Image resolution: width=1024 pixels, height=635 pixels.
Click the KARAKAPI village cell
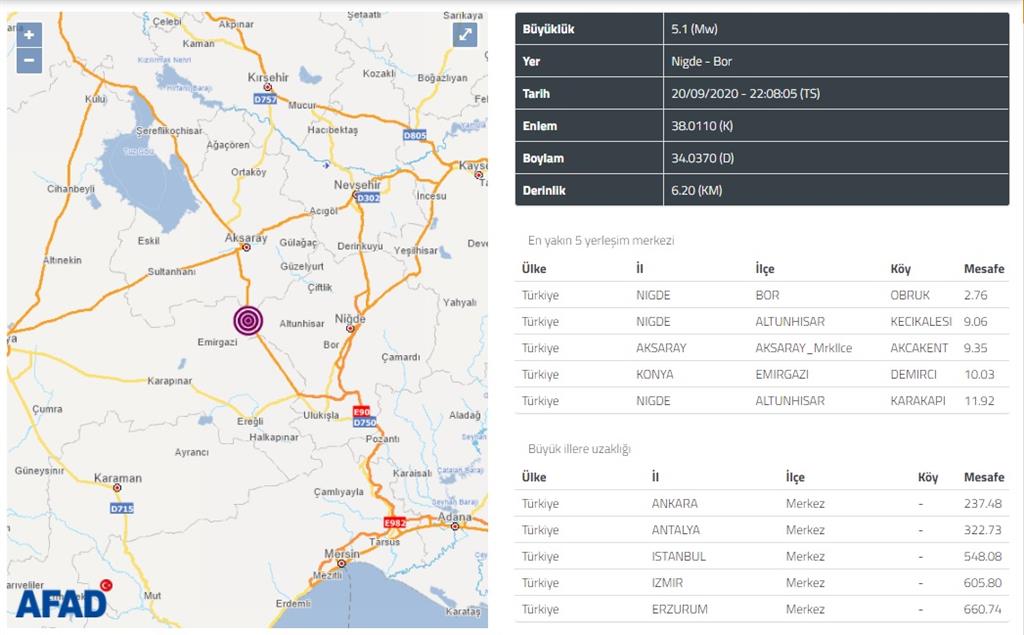click(918, 400)
